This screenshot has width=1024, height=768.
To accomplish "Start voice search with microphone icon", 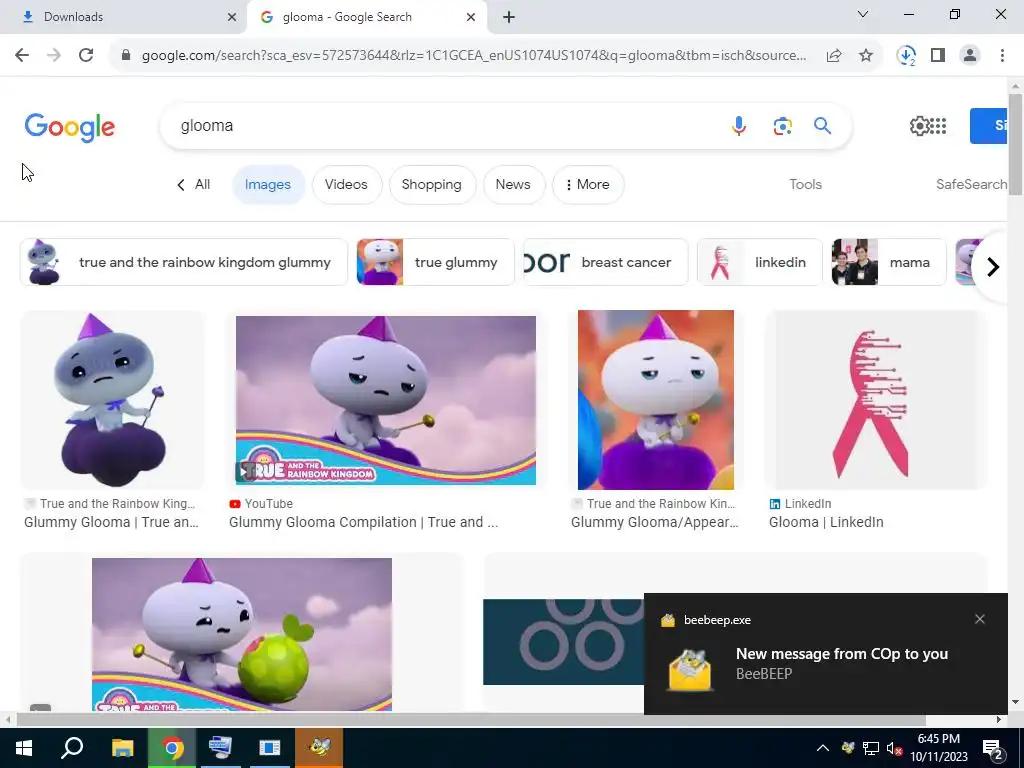I will 739,125.
